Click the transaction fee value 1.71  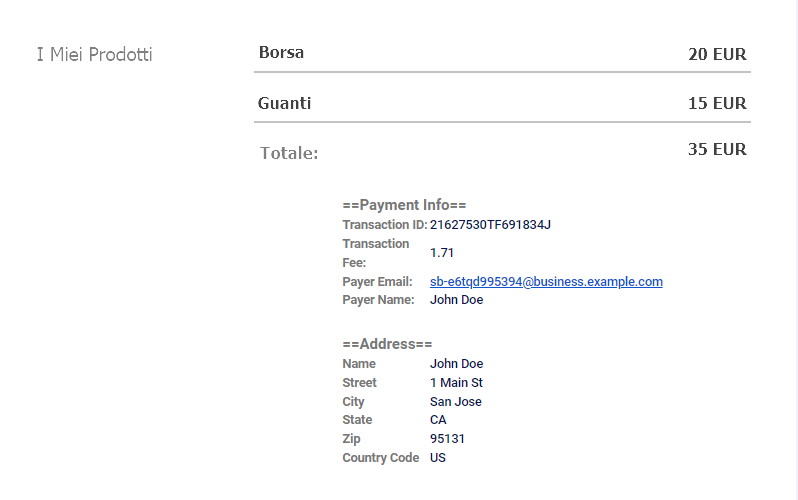click(x=442, y=253)
